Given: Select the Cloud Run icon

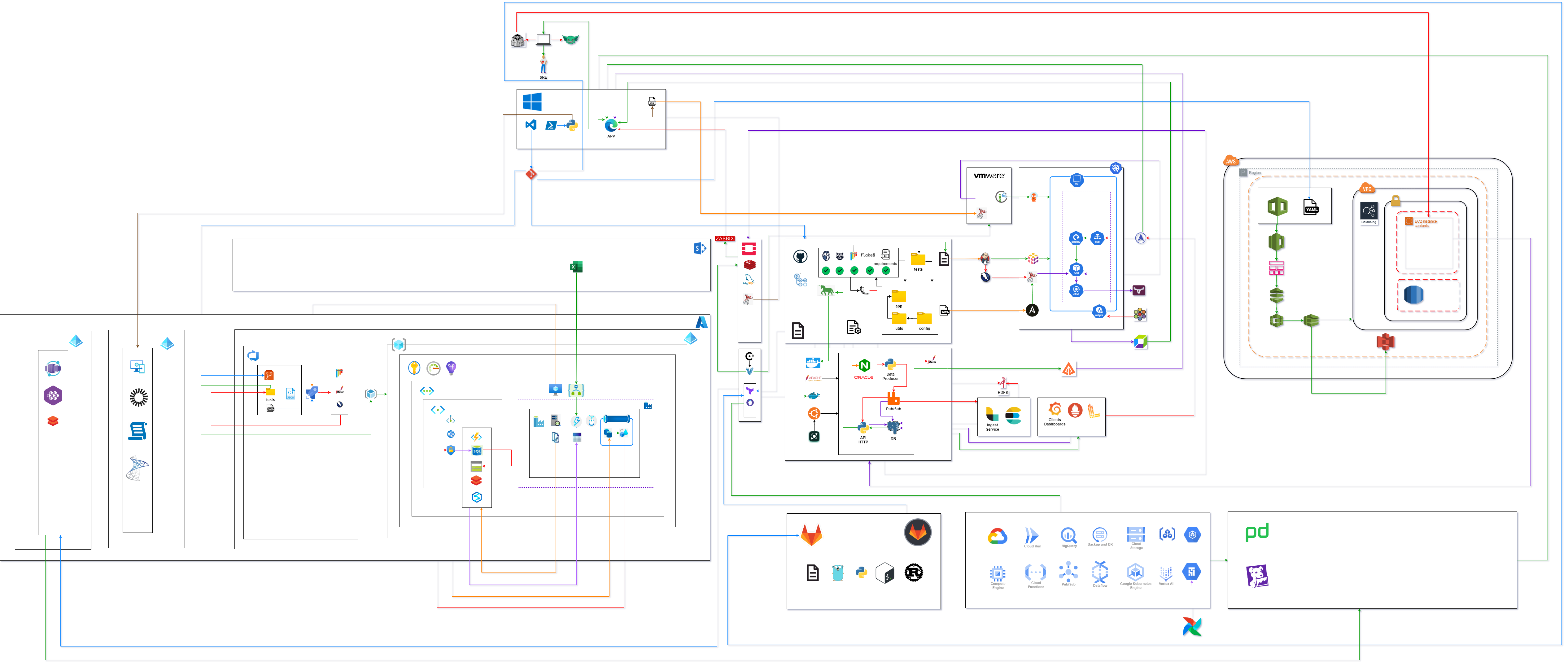Looking at the screenshot, I should pyautogui.click(x=1032, y=535).
